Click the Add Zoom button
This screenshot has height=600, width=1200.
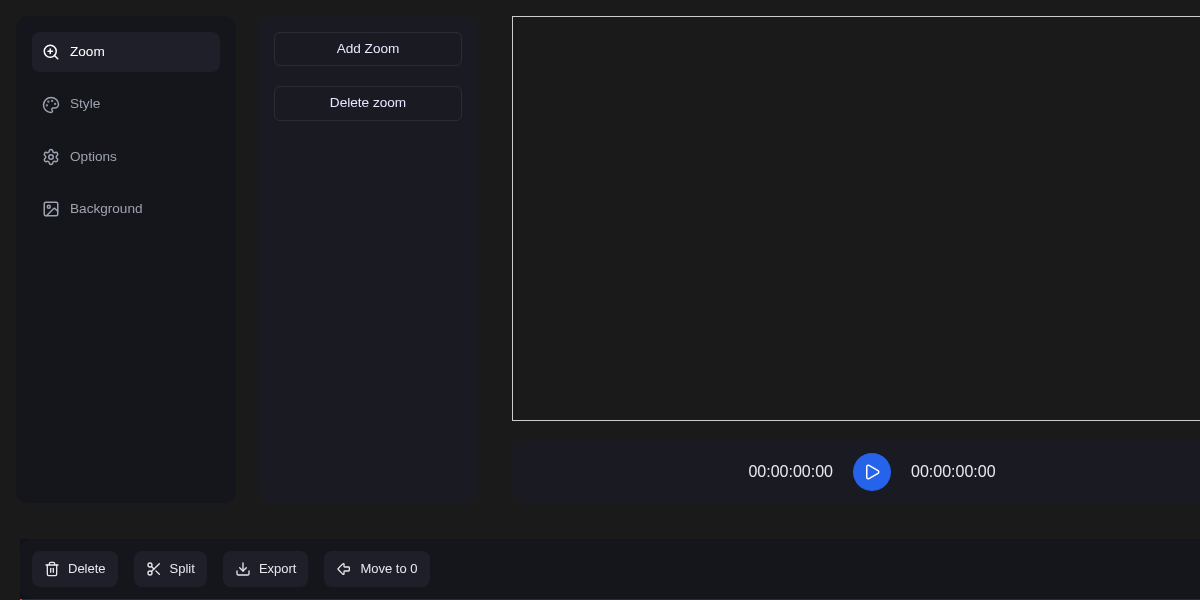tap(368, 49)
